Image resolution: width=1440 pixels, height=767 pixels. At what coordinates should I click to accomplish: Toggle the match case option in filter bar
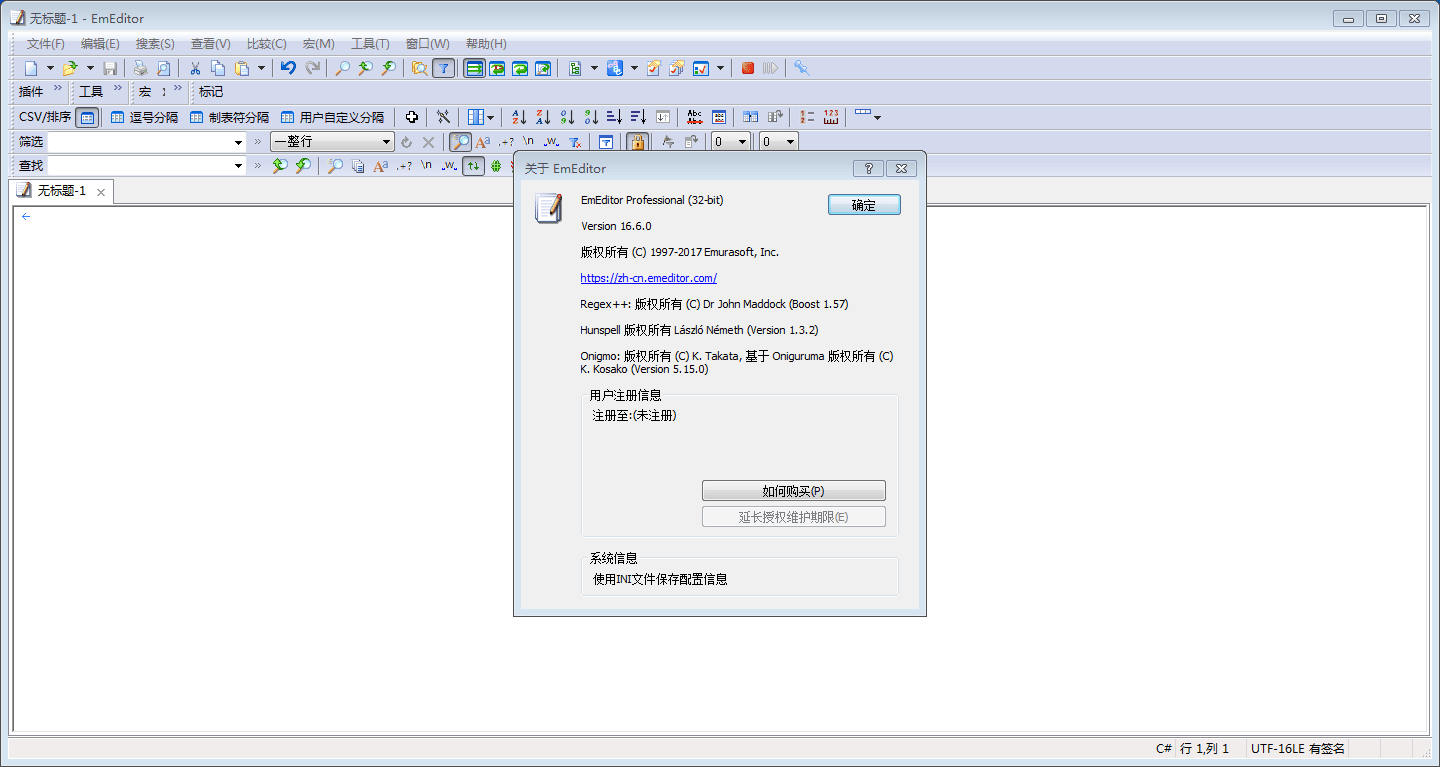[482, 142]
